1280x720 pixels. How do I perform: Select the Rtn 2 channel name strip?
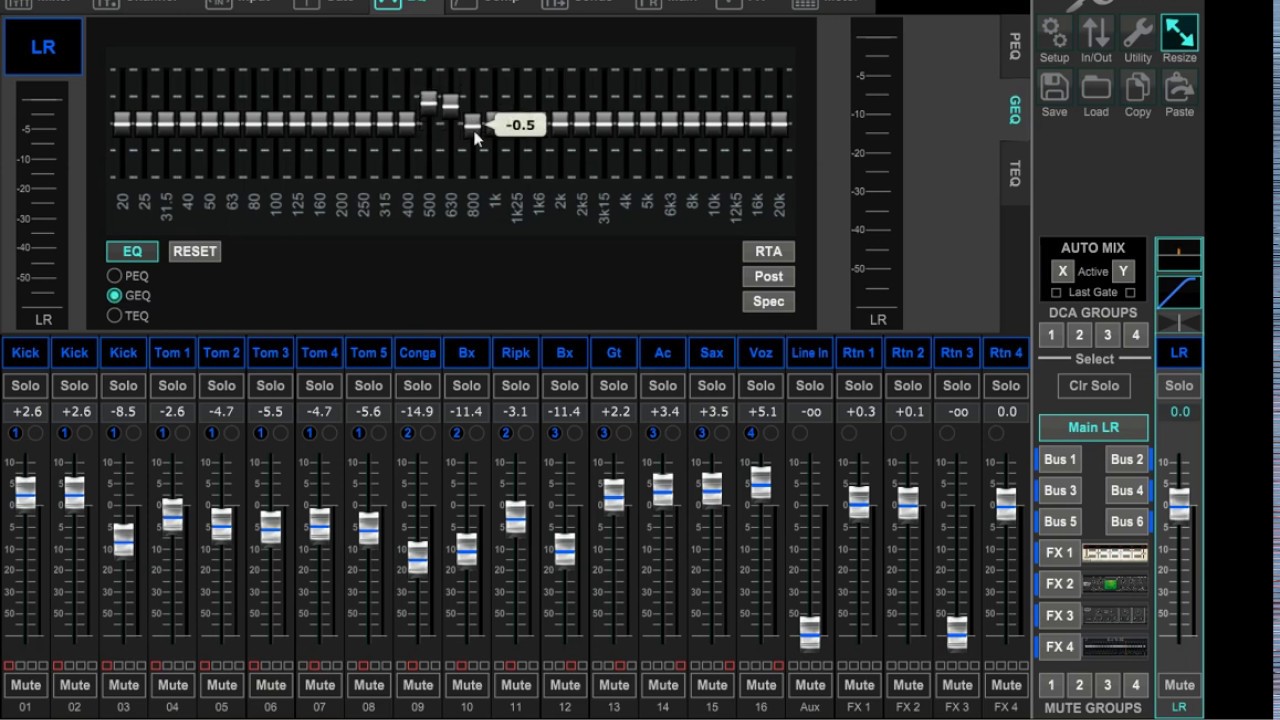coord(908,353)
